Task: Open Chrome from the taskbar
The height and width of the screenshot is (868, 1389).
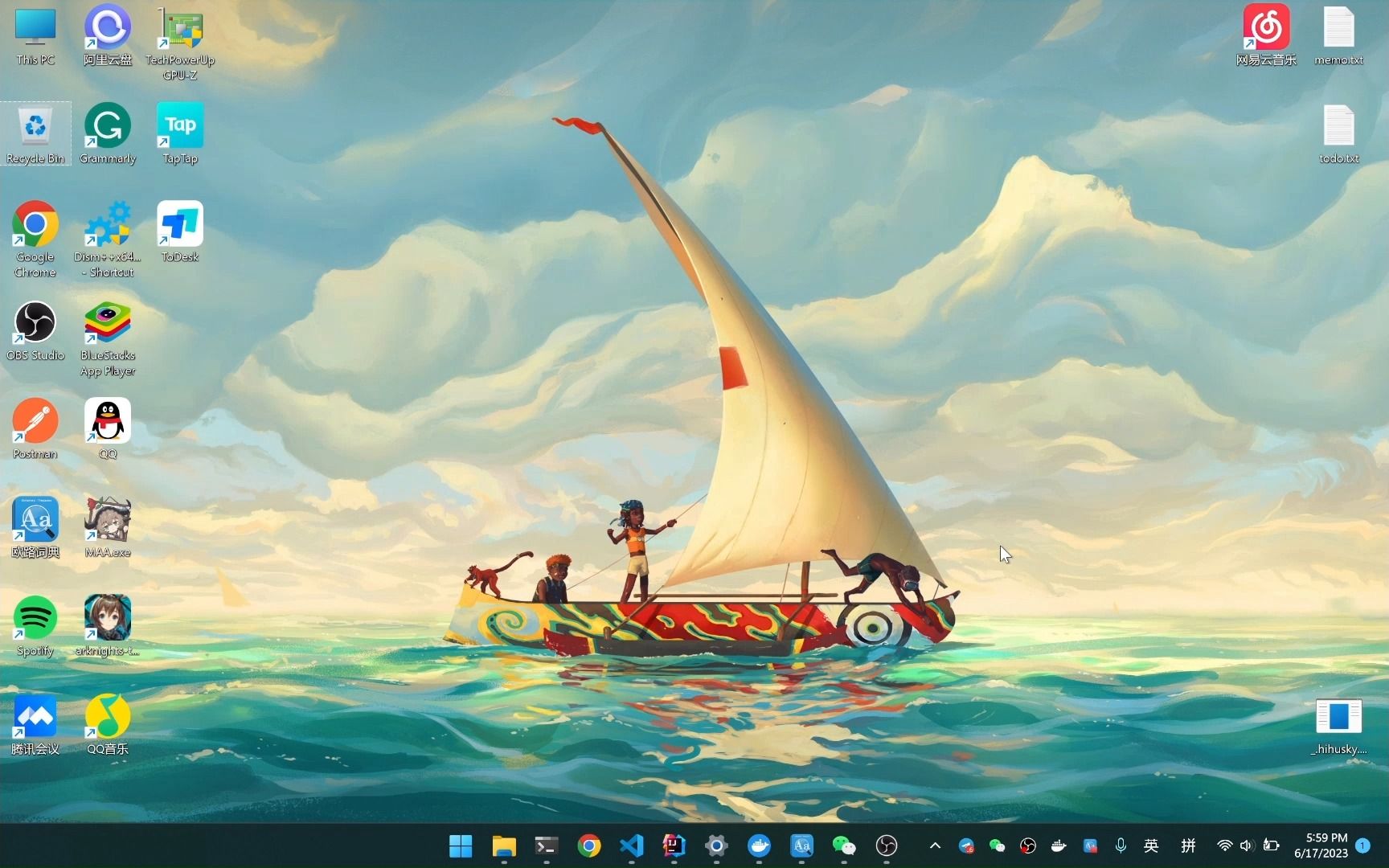Action: (589, 845)
